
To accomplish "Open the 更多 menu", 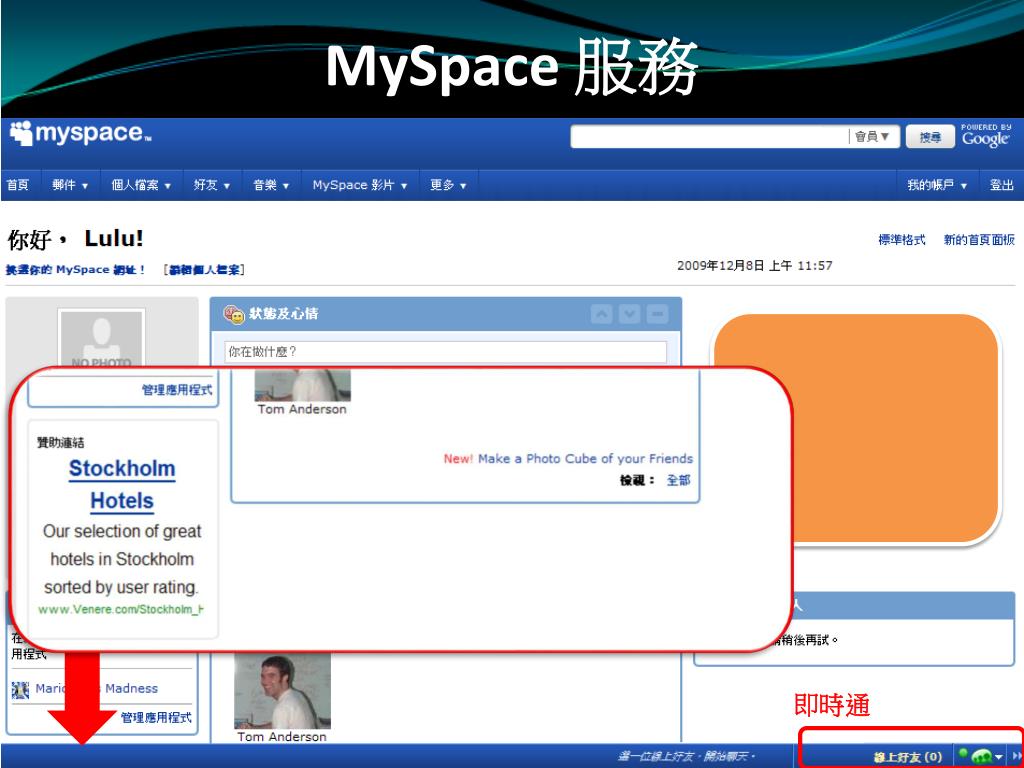I will pyautogui.click(x=448, y=185).
